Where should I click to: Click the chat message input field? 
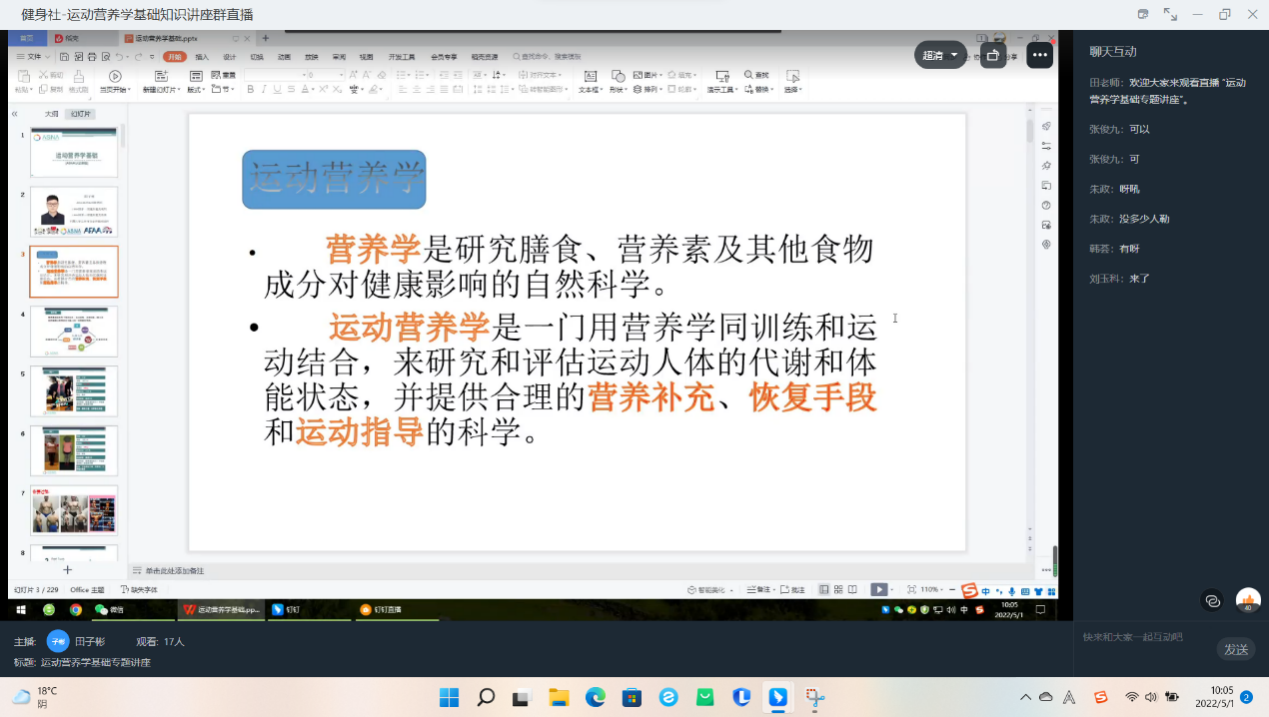click(1145, 637)
